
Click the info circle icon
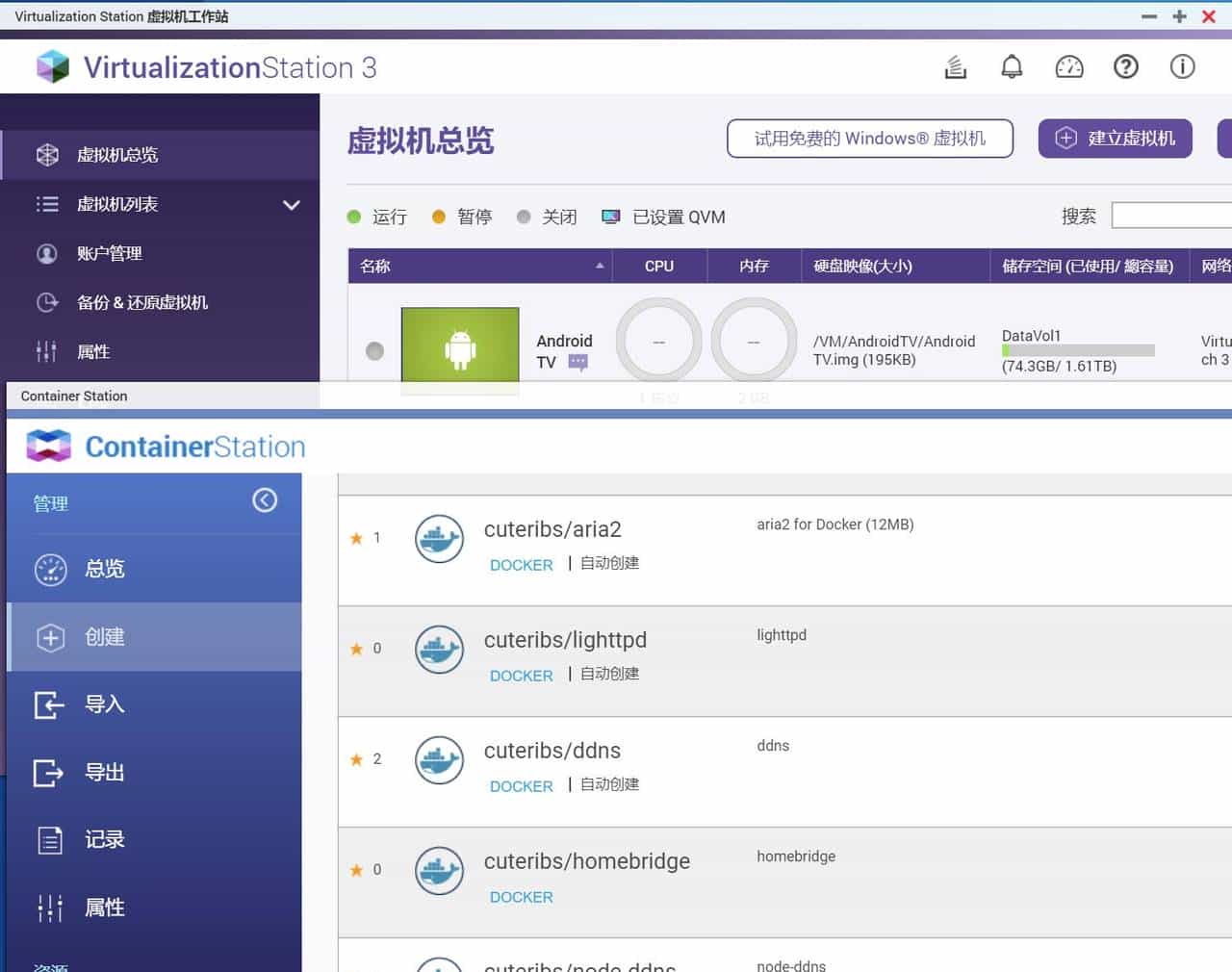(x=1182, y=66)
